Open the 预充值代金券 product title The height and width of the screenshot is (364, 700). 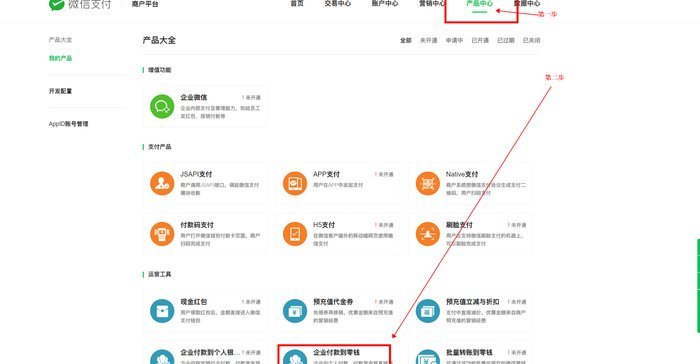[x=333, y=302]
